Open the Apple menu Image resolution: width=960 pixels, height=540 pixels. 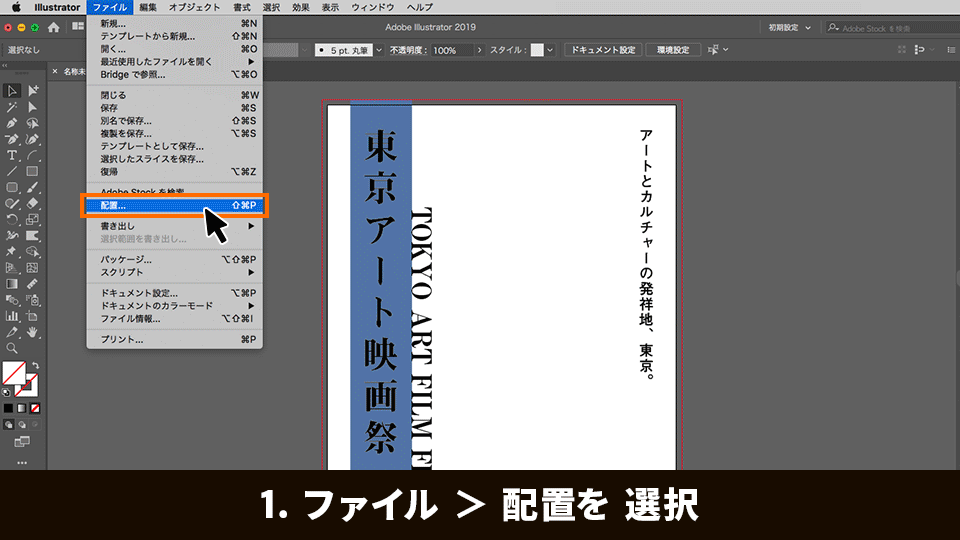coord(16,7)
